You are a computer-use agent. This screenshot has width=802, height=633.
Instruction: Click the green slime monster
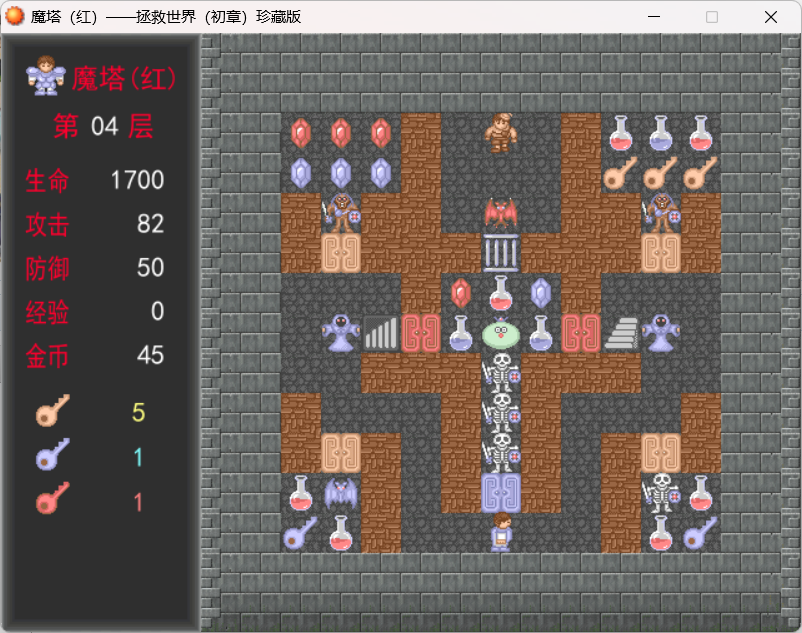coord(501,333)
